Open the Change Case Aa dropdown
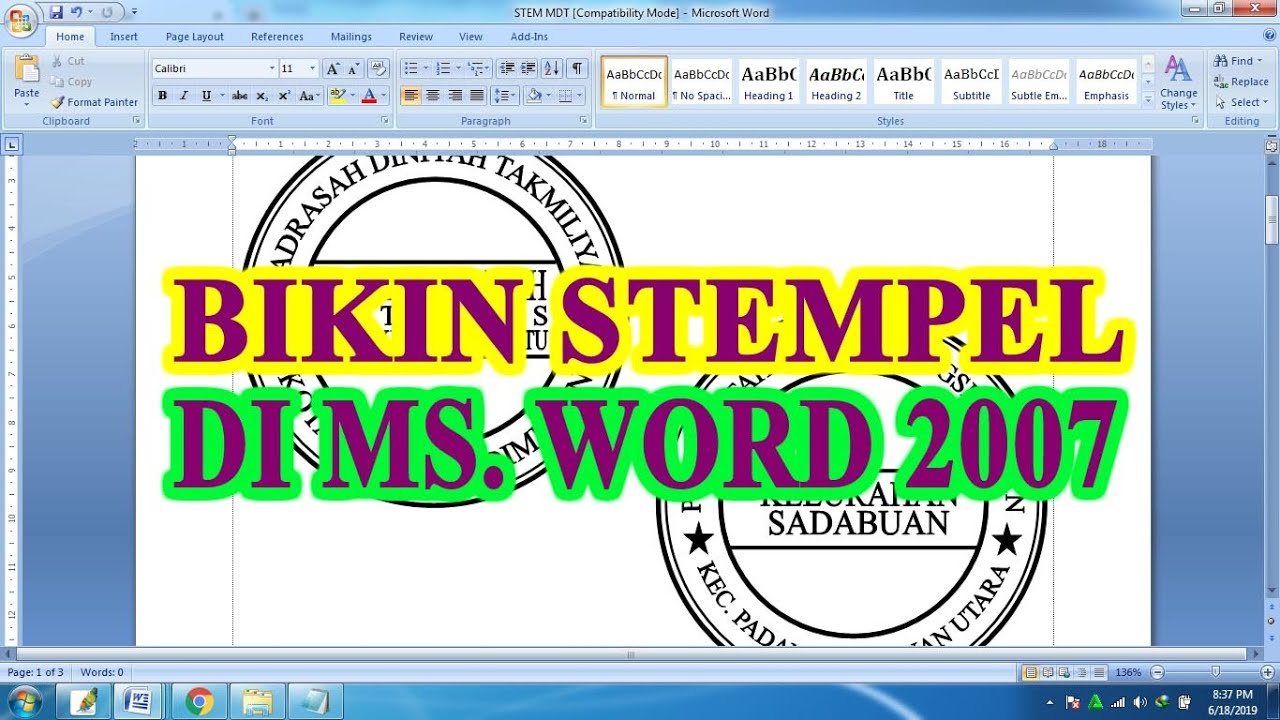1280x720 pixels. tap(310, 96)
